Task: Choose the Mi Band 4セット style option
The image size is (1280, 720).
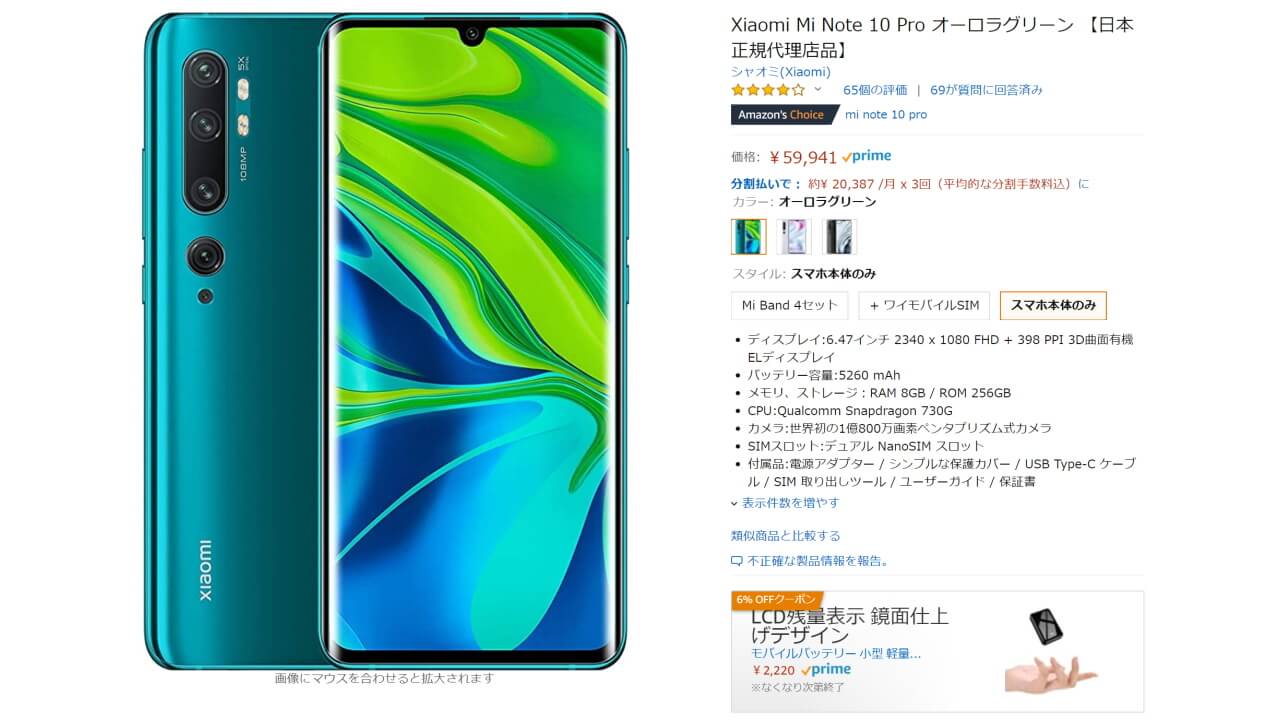Action: click(x=790, y=305)
